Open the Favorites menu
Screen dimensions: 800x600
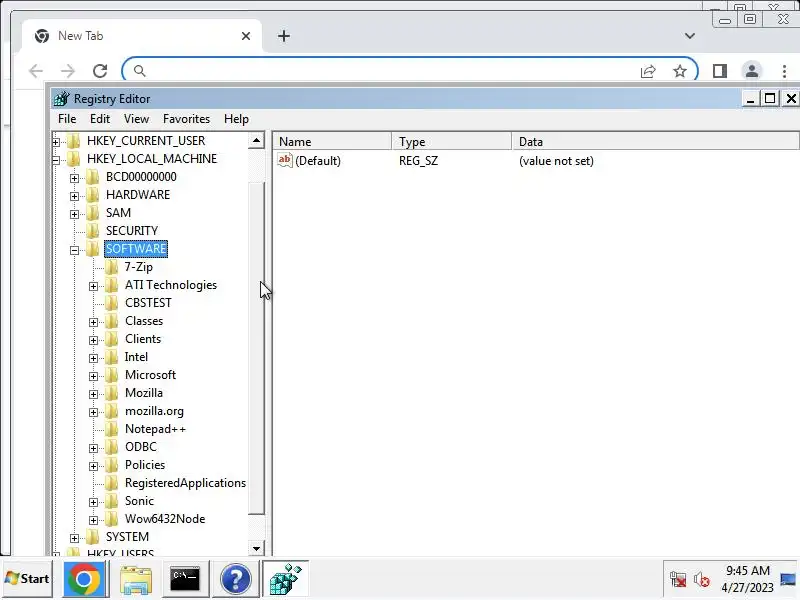[x=186, y=119]
